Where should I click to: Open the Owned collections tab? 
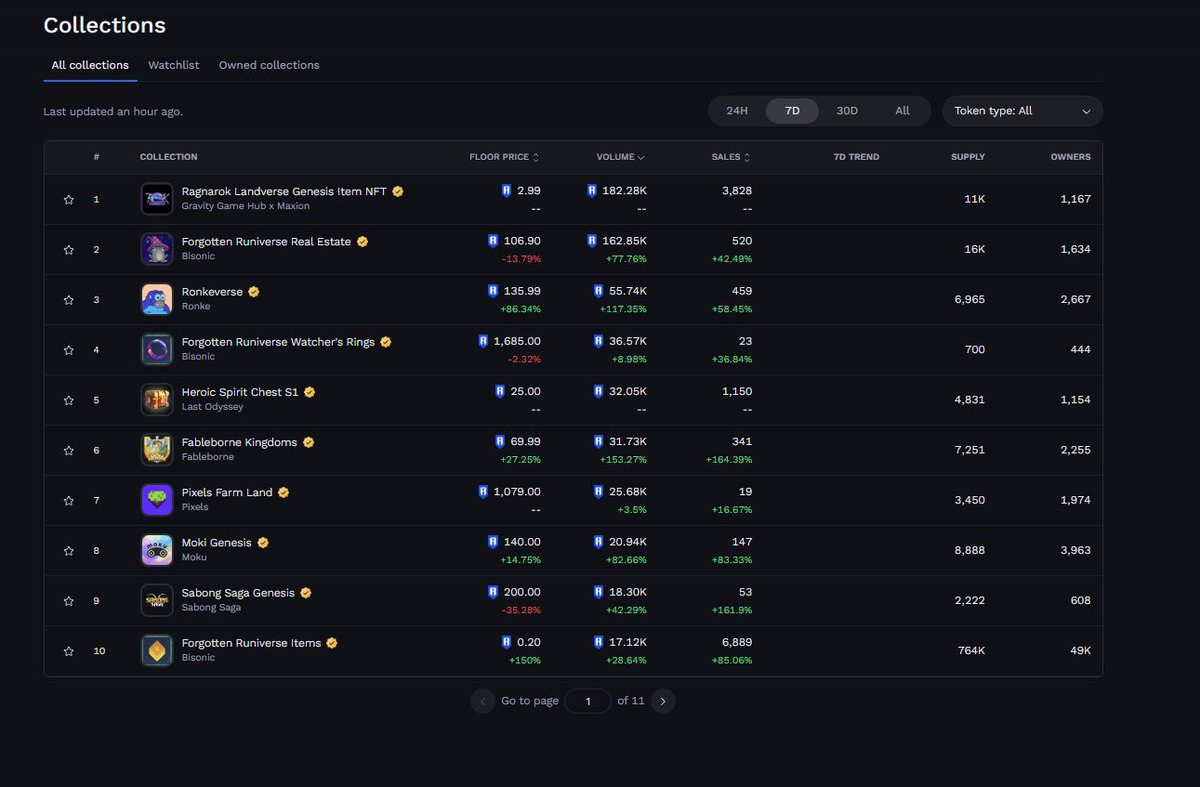pos(269,65)
